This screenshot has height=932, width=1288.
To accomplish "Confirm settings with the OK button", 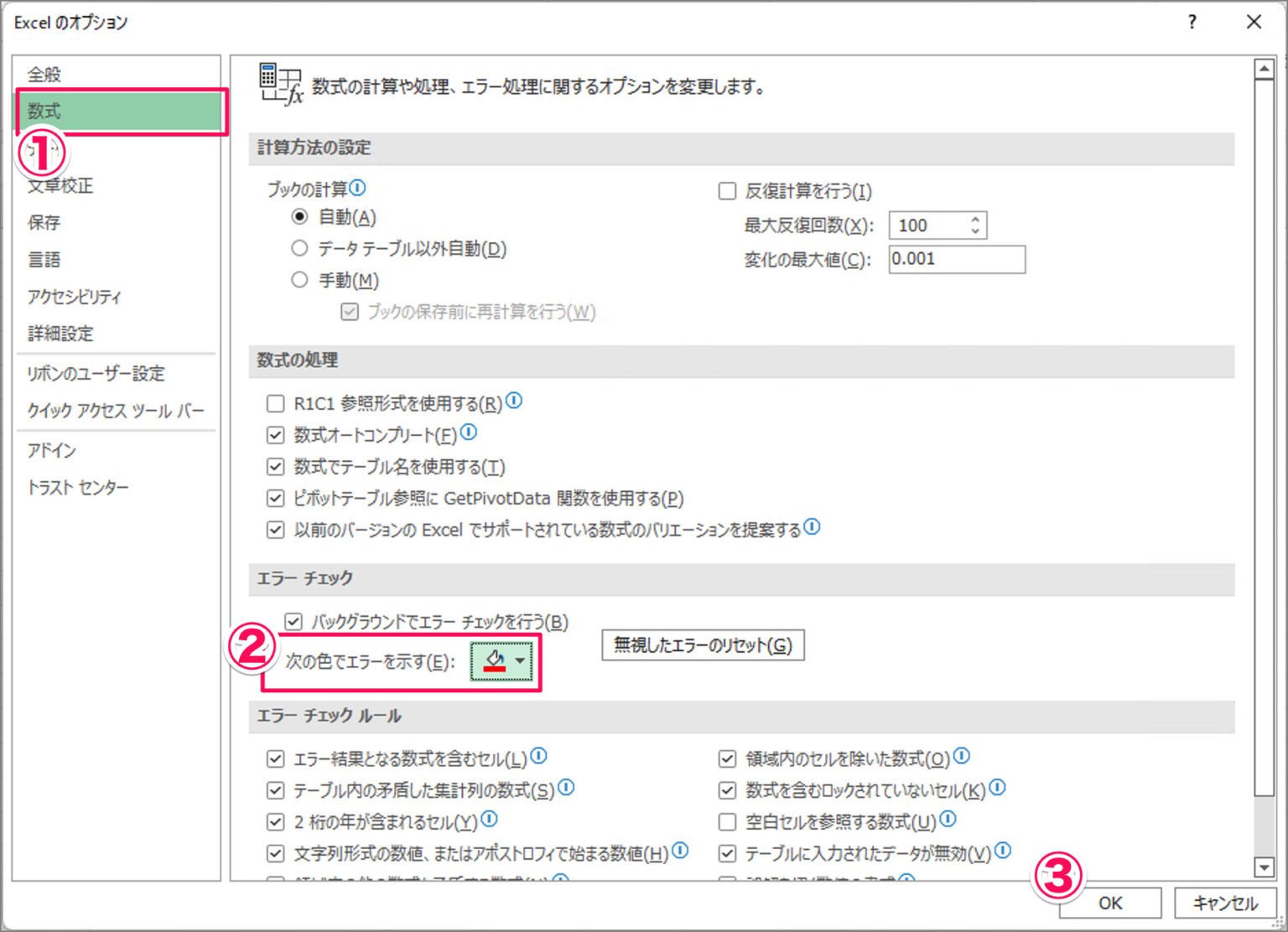I will click(1110, 903).
